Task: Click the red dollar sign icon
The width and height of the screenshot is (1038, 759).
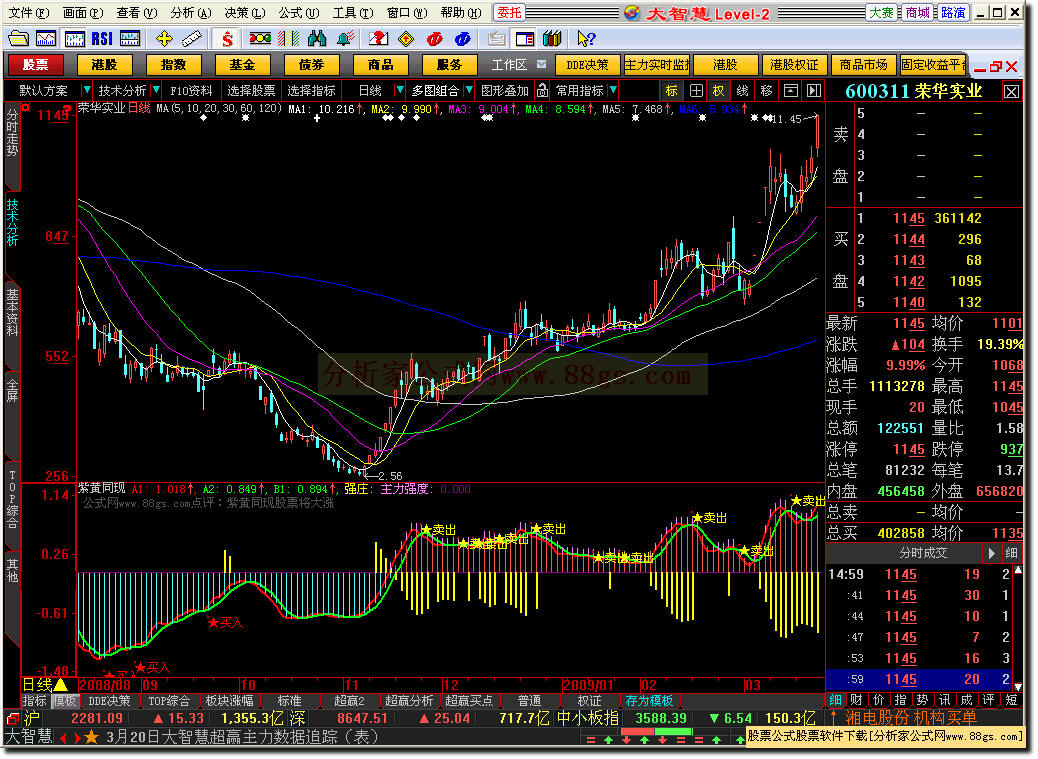Action: [x=227, y=38]
